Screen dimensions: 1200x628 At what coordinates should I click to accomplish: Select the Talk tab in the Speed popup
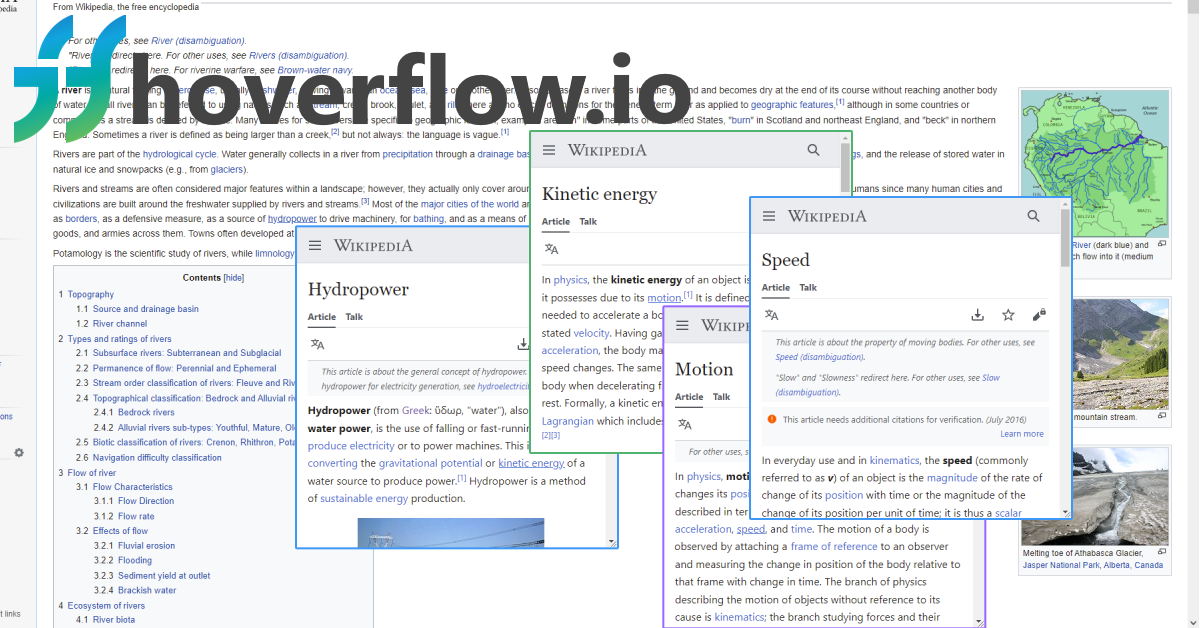pyautogui.click(x=808, y=288)
